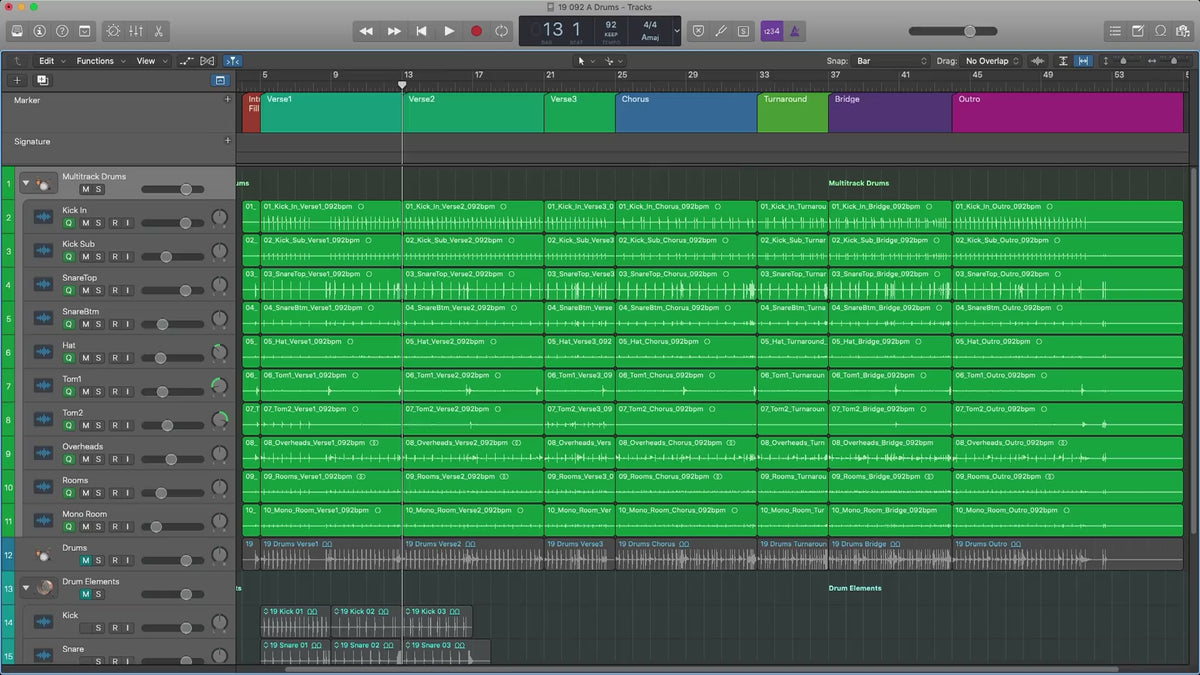Open the Mixer from the control bar
1200x675 pixels.
point(134,31)
